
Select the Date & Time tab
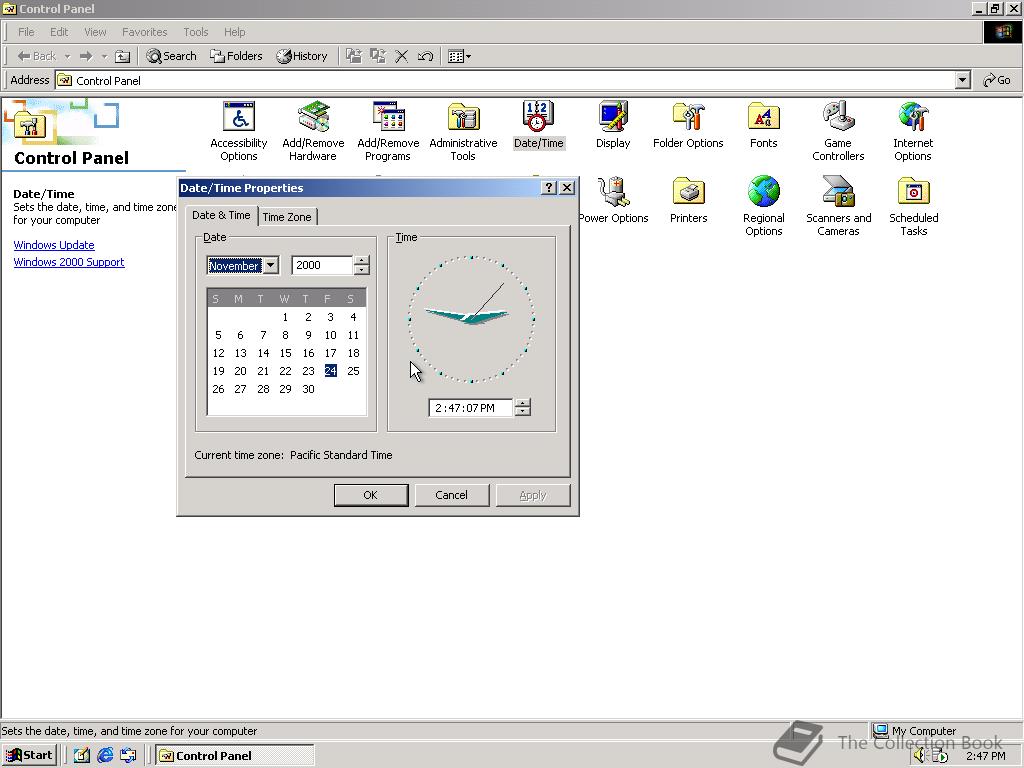pos(221,215)
